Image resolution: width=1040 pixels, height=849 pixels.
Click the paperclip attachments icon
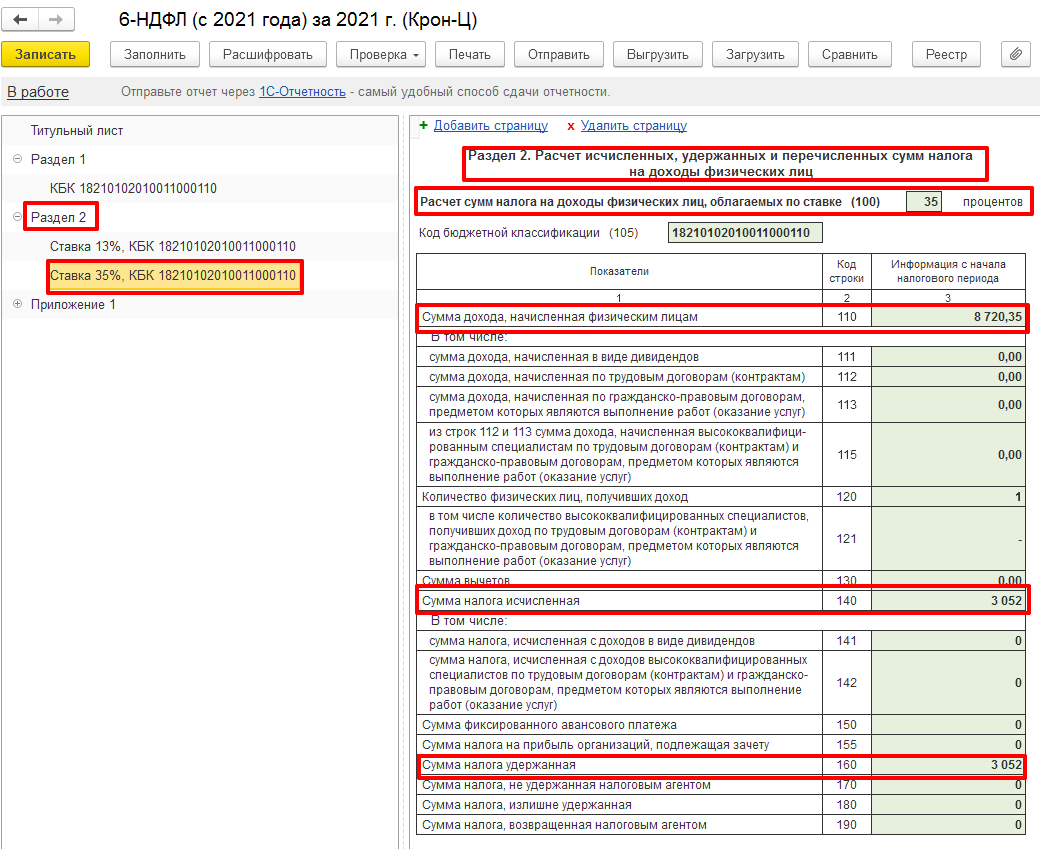point(1015,55)
